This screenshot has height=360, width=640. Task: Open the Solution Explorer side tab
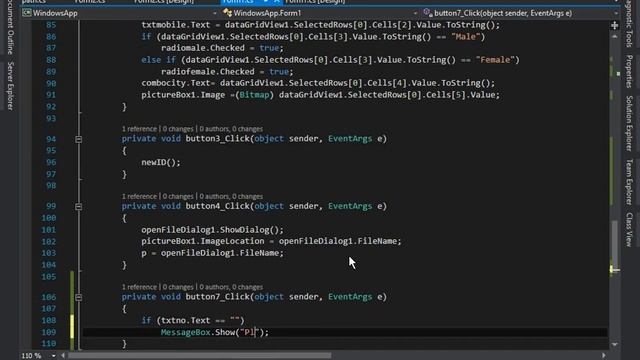pyautogui.click(x=629, y=123)
